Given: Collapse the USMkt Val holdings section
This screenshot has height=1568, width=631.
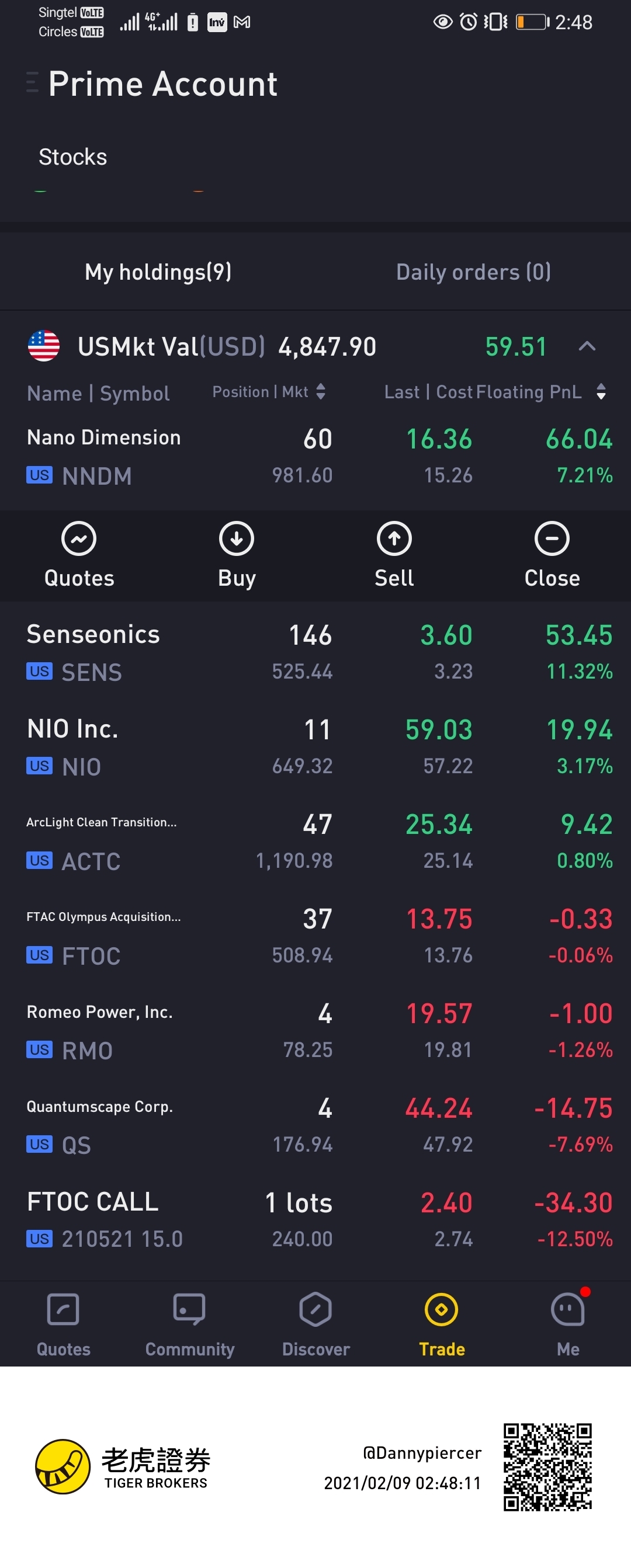Looking at the screenshot, I should pos(587,346).
